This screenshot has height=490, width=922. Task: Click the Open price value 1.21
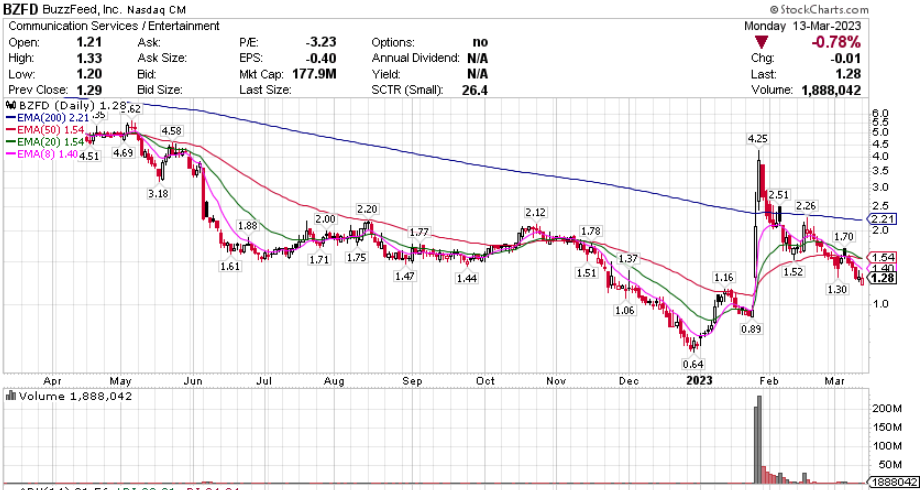click(89, 42)
